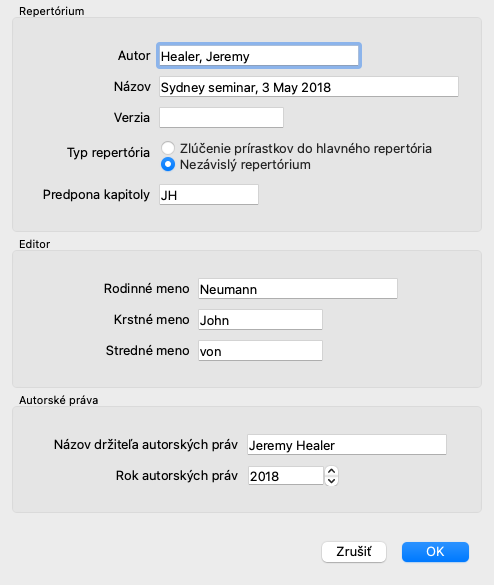Image resolution: width=494 pixels, height=585 pixels.
Task: Click the Editor group heading
Action: point(34,244)
